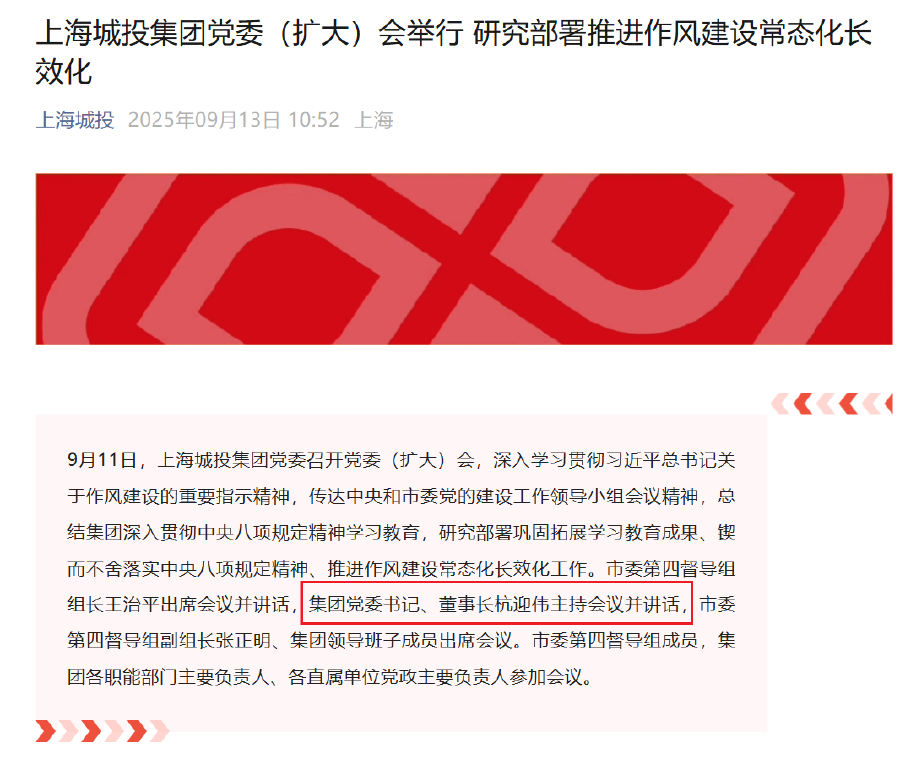This screenshot has height=770, width=900.
Task: Click the phrase 集团领导班子成员出席会议
Action: point(401,640)
